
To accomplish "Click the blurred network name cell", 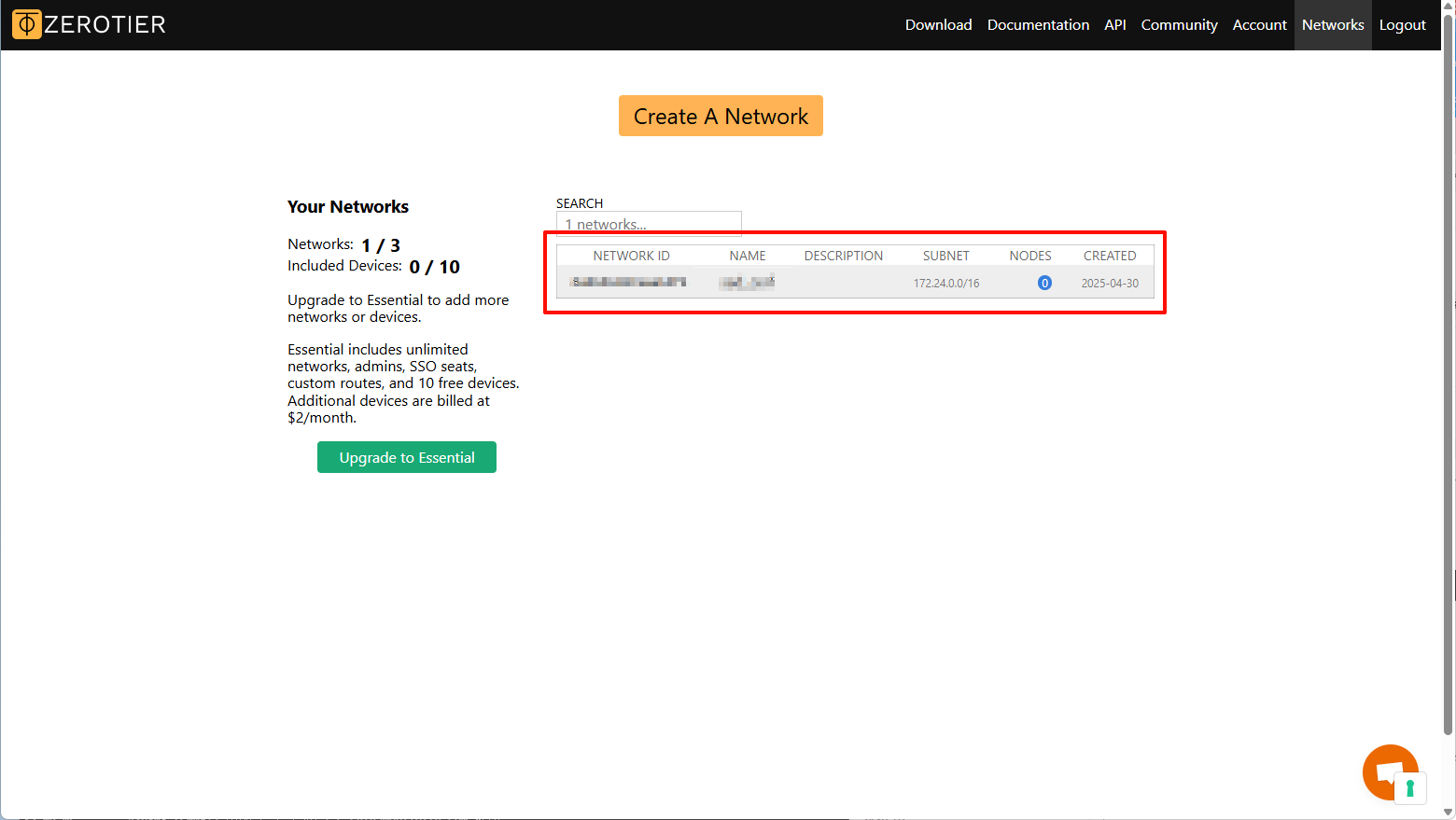I will pyautogui.click(x=748, y=282).
